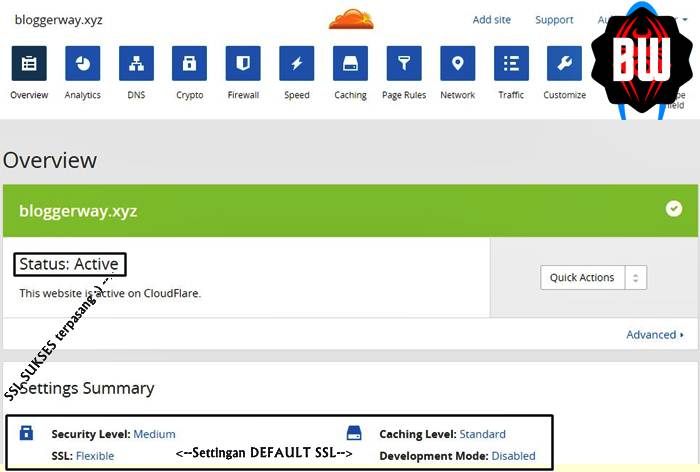Image resolution: width=700 pixels, height=472 pixels.
Task: Click the bloggerway.xyz green banner title
Action: point(78,211)
